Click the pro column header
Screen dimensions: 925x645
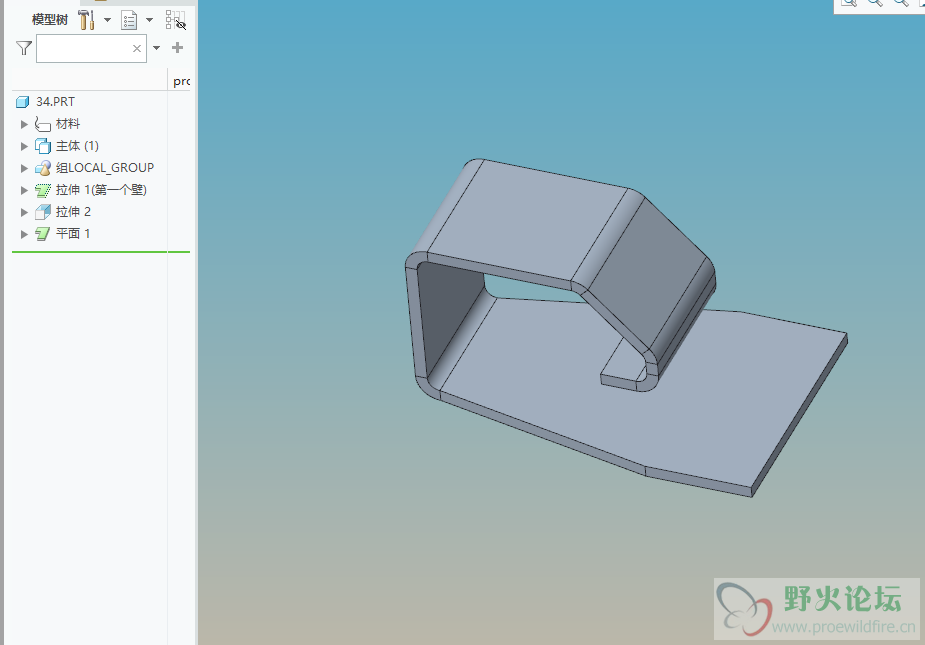click(x=182, y=81)
